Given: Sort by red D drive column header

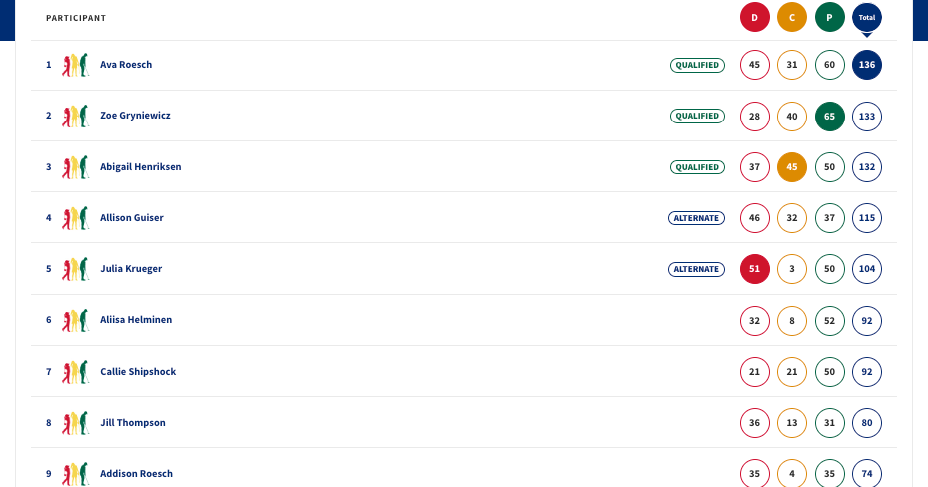Looking at the screenshot, I should [x=755, y=17].
